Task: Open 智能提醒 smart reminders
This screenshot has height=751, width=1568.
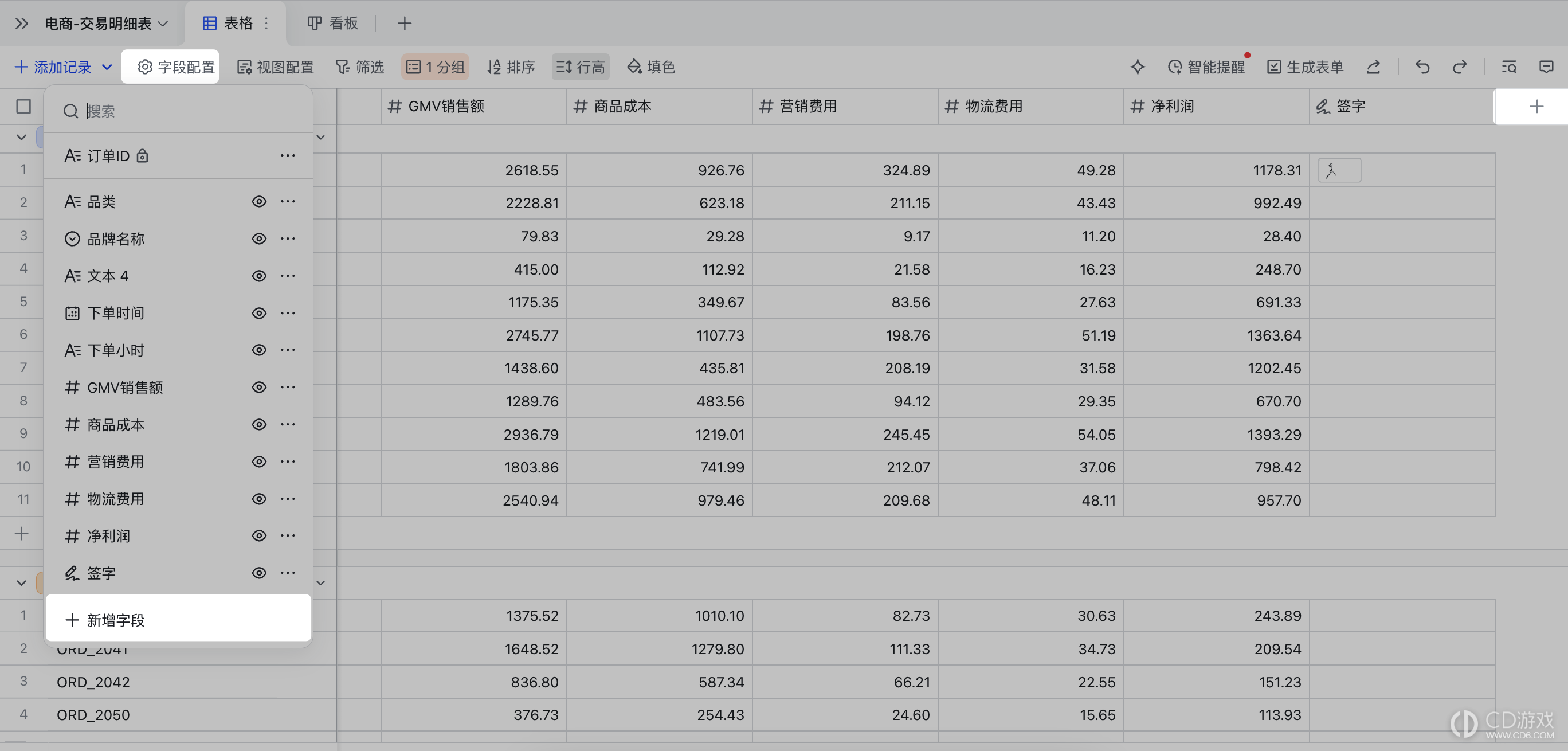Action: click(1206, 67)
